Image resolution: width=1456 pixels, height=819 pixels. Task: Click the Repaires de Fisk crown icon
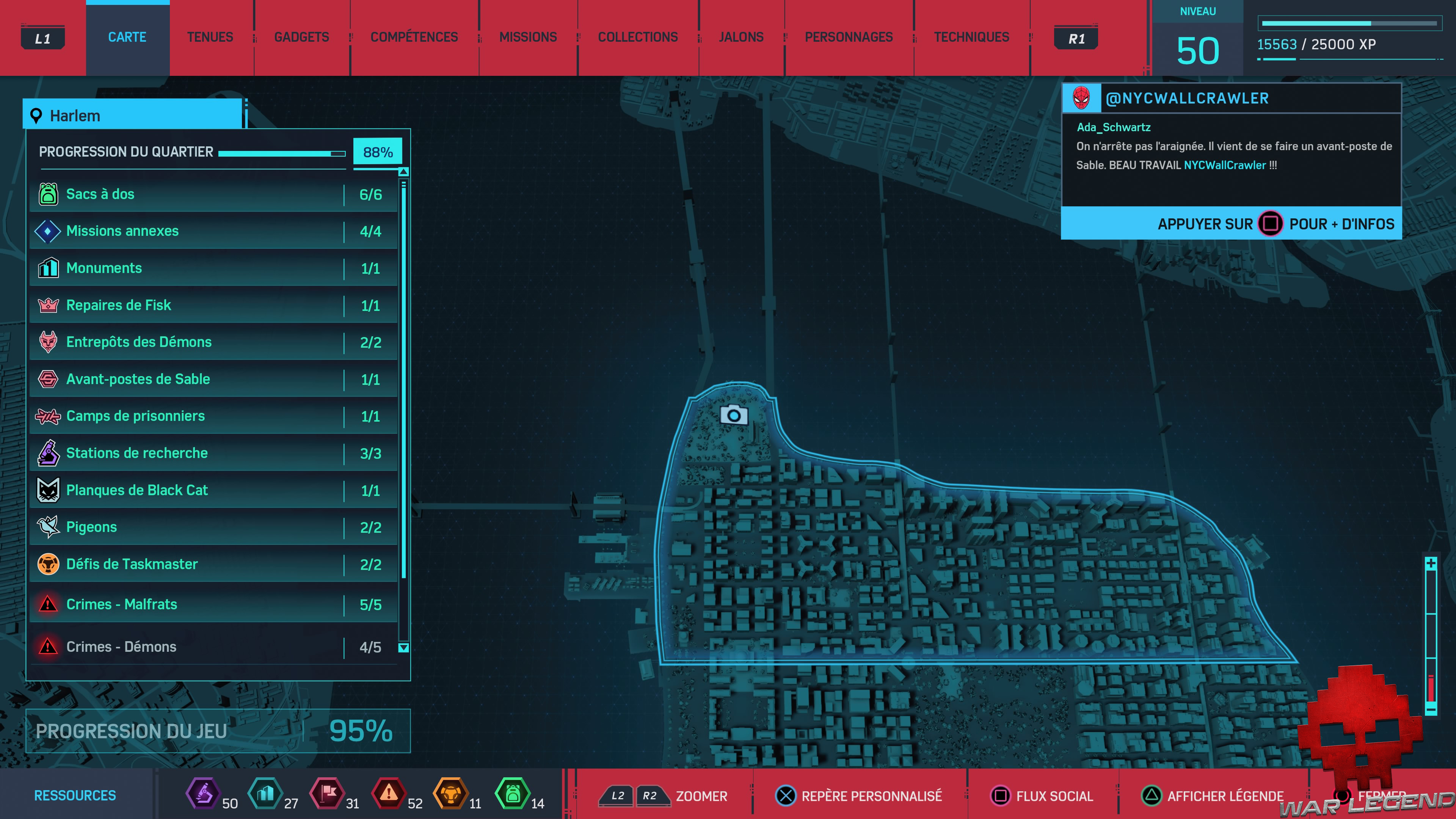point(48,305)
